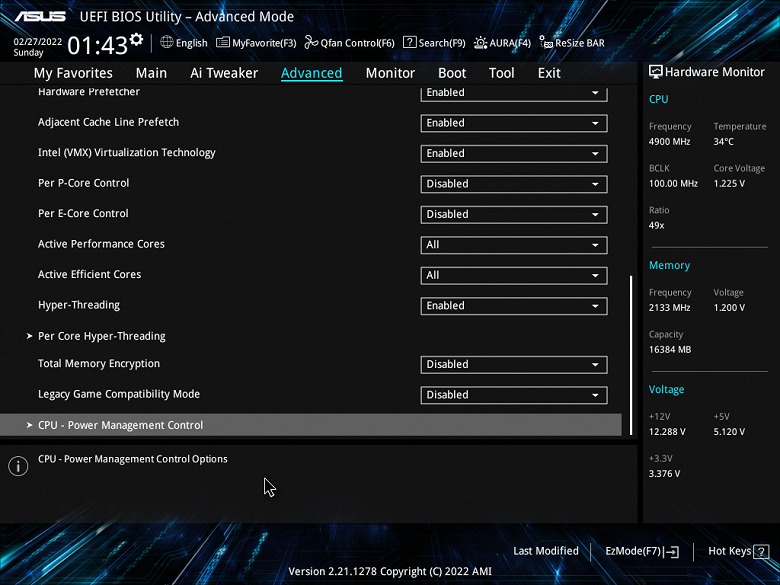Image resolution: width=780 pixels, height=585 pixels.
Task: Click the Search(F9) question mark icon
Action: [409, 42]
